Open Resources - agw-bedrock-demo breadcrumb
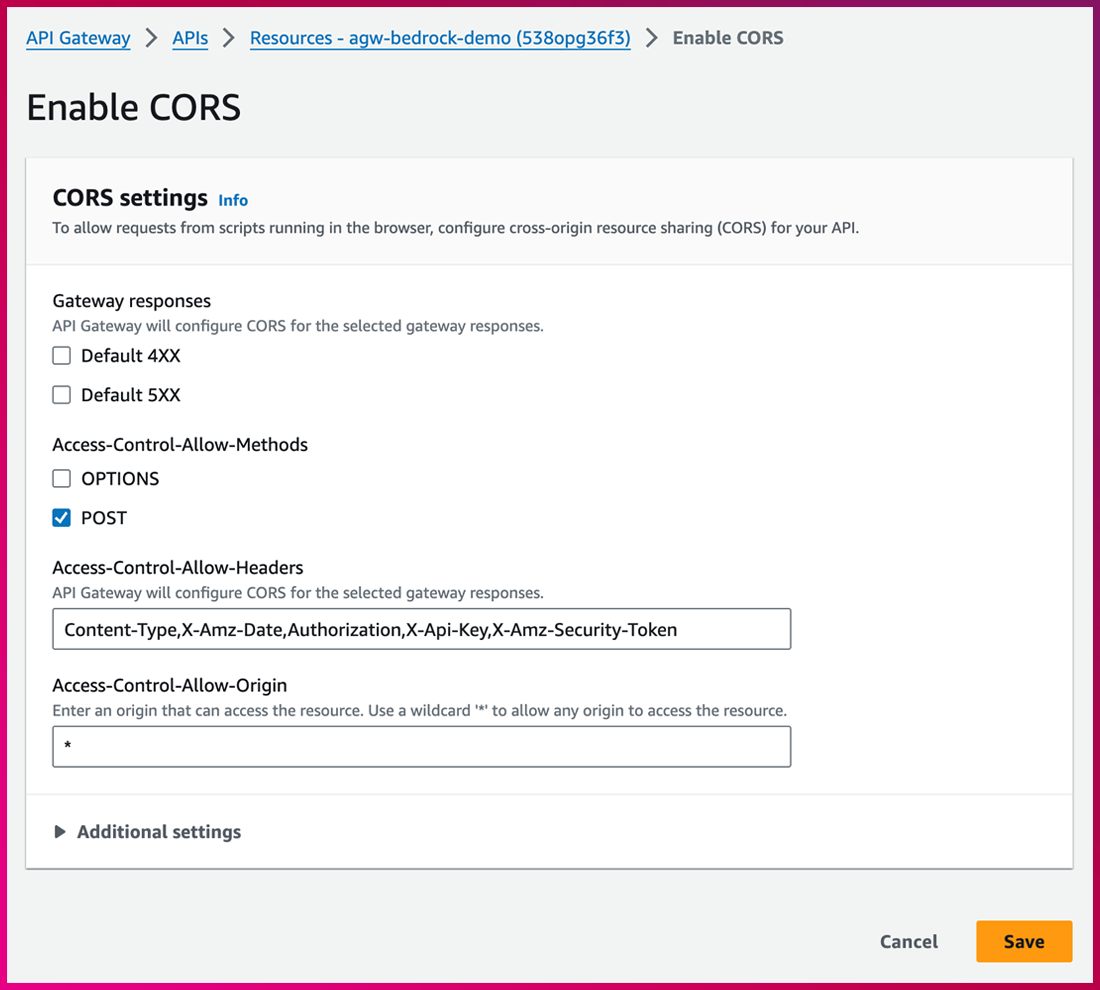 tap(440, 38)
